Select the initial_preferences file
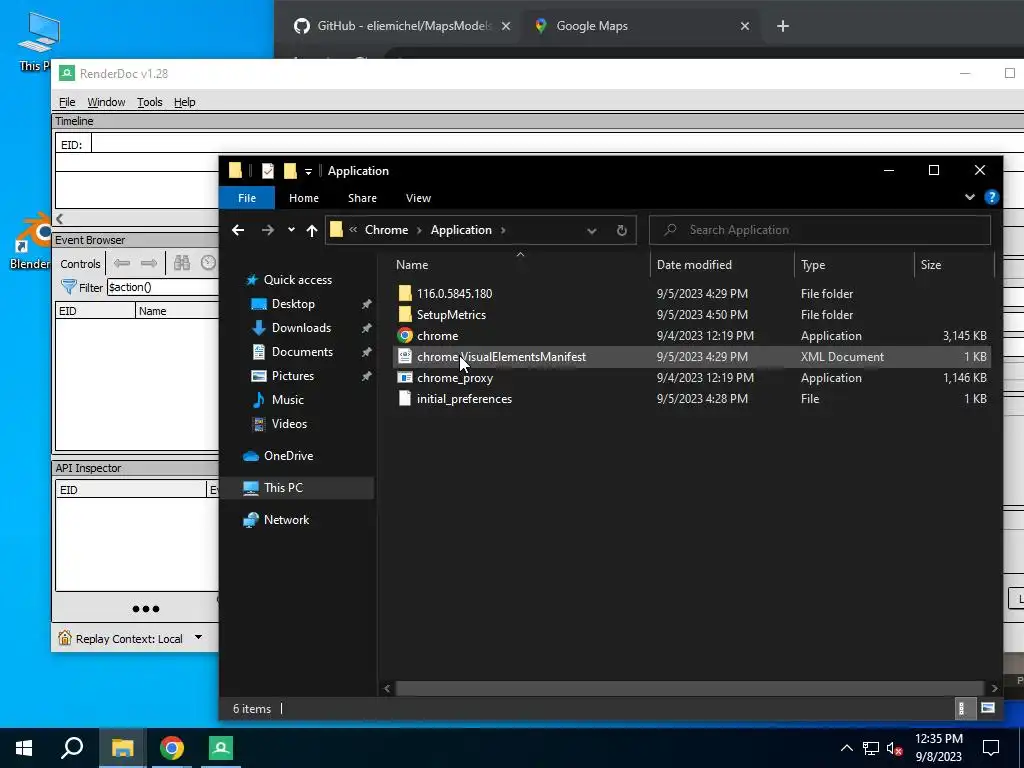 (464, 398)
